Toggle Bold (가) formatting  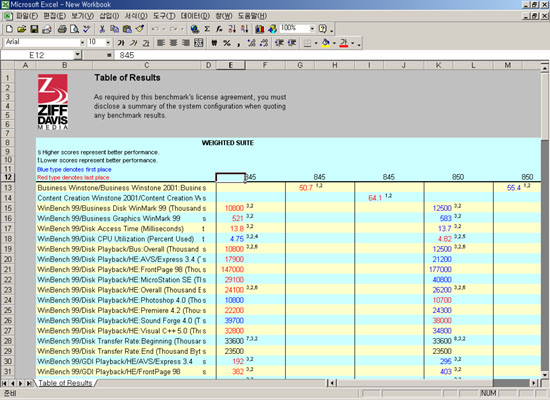[121, 43]
